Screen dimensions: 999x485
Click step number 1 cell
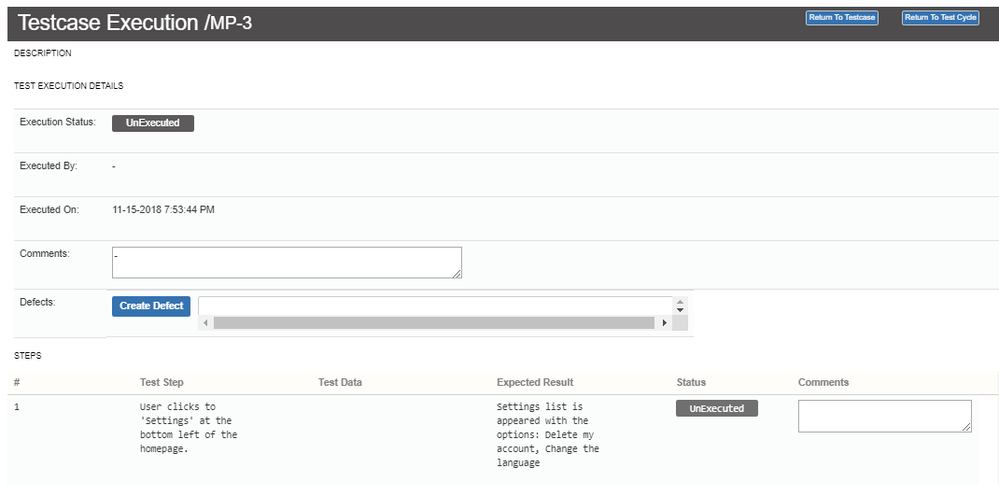pos(17,407)
